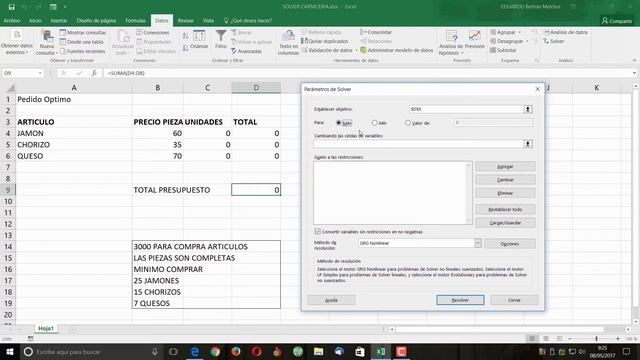Open Validación de datos dropdown arrow
Screen dimensions: 640x360
(356, 50)
